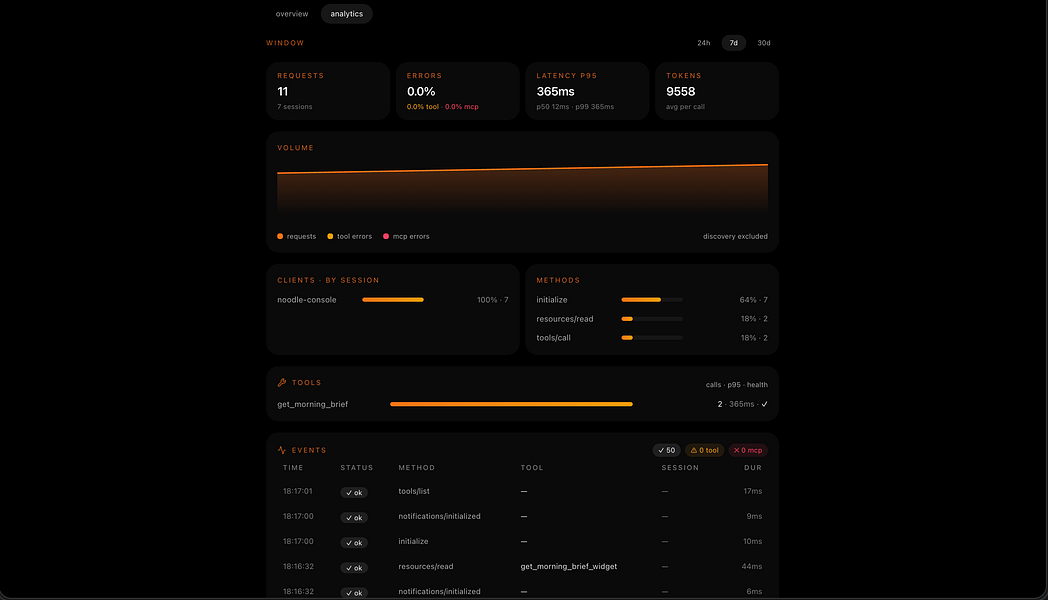Toggle the 0 mcp errors filter
Screen dimensions: 1048x600
tap(748, 450)
